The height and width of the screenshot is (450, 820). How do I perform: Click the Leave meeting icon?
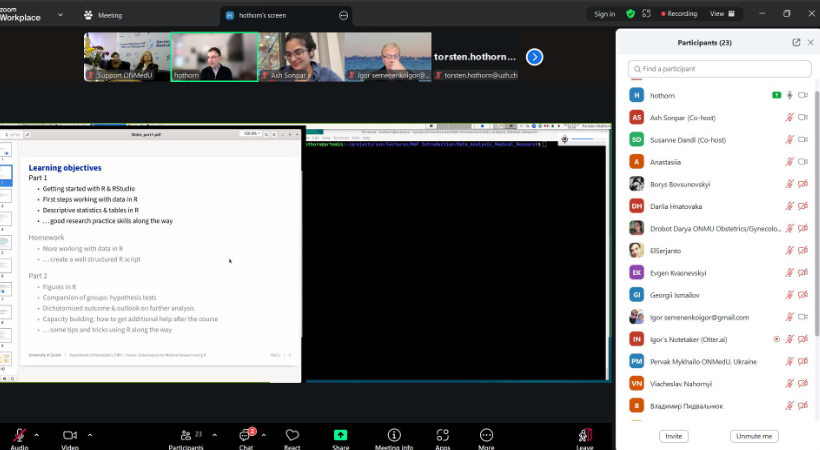pos(585,435)
